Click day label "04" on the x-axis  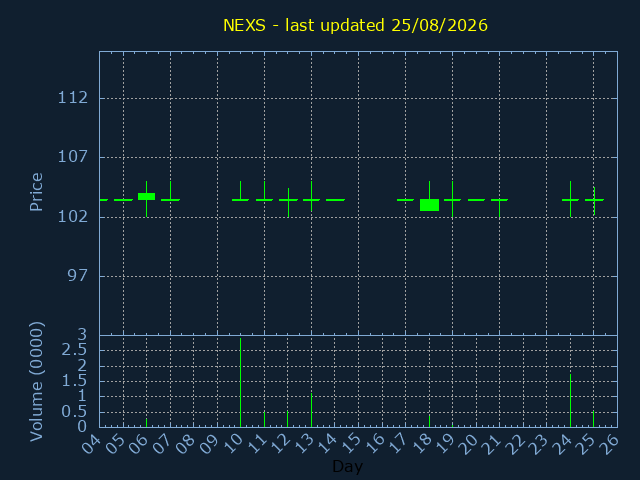[x=91, y=444]
